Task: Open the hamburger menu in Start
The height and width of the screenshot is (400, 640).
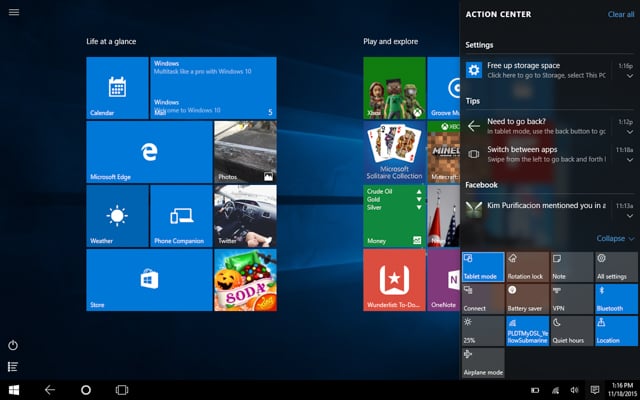Action: tap(13, 13)
